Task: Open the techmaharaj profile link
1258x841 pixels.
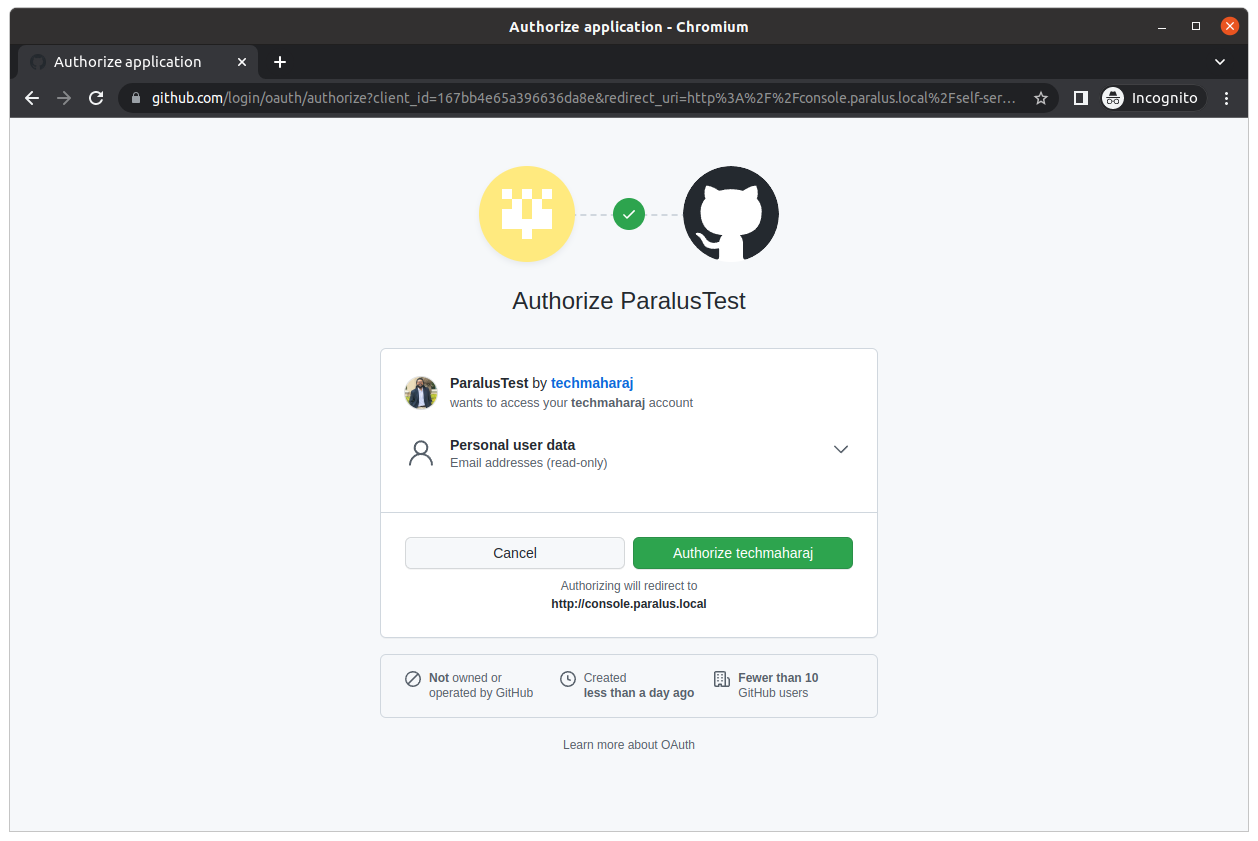Action: 592,383
